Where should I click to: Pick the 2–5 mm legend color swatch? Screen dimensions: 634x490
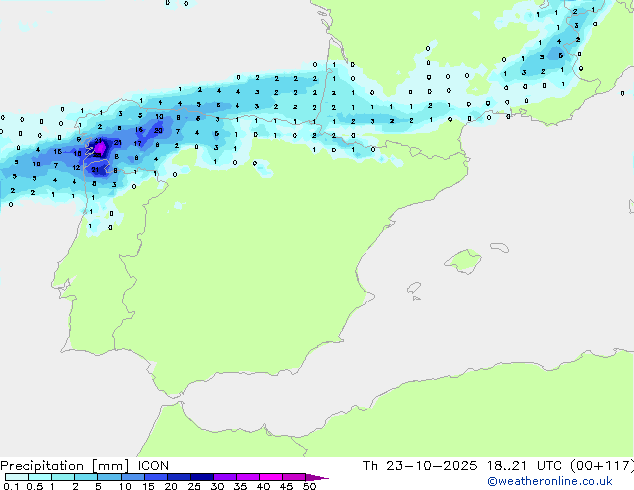86,477
